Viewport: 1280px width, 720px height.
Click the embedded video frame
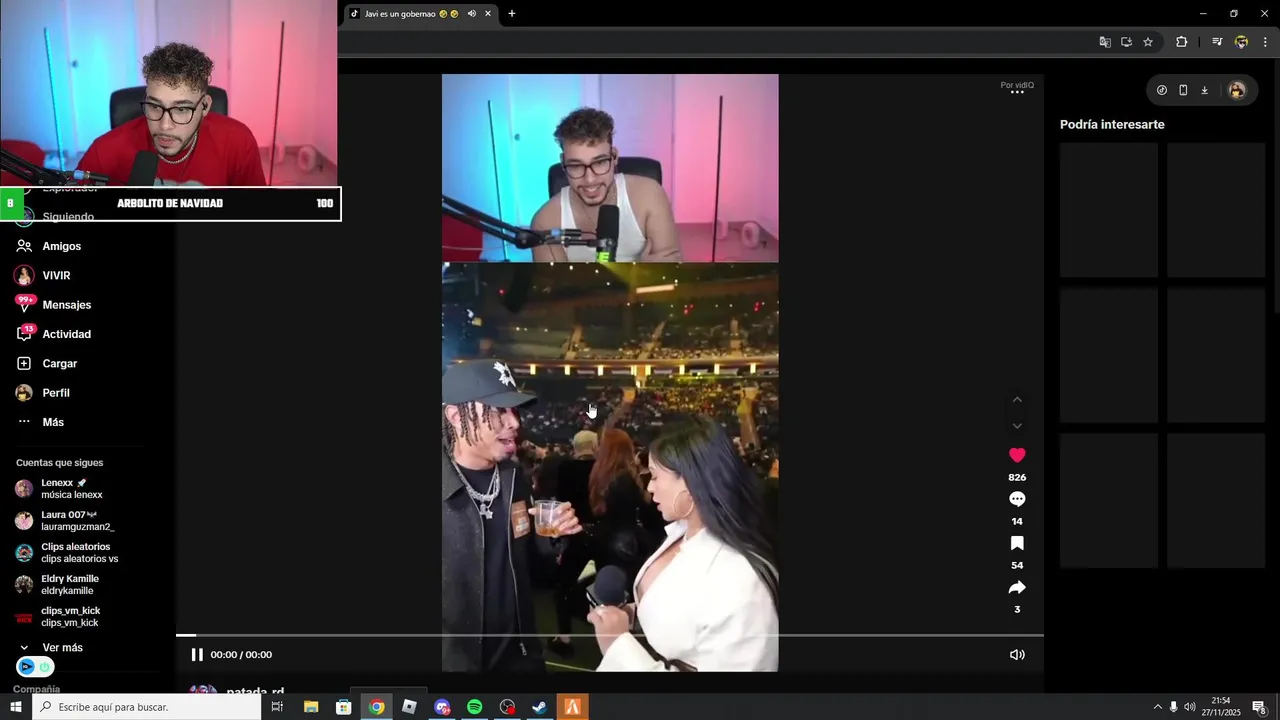[610, 373]
